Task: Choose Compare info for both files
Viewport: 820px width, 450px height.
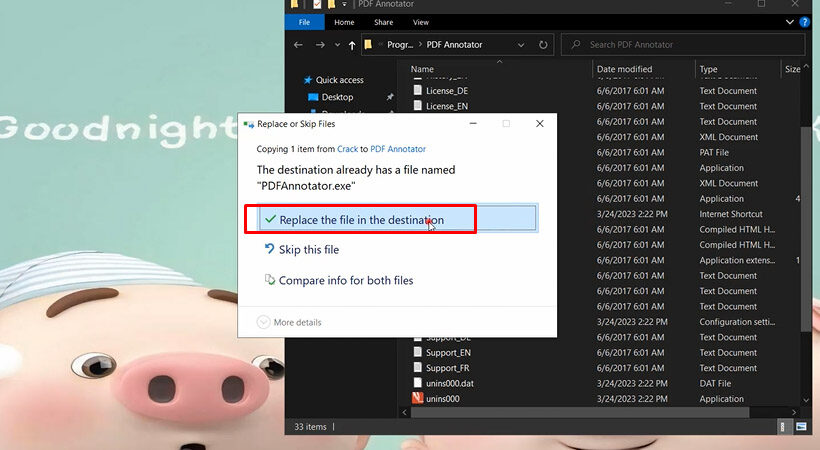Action: [x=345, y=281]
